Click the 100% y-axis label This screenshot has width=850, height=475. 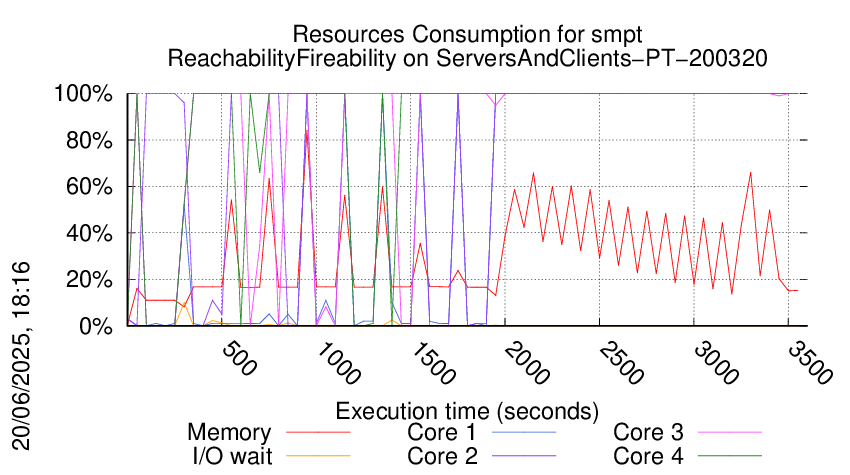pyautogui.click(x=83, y=94)
